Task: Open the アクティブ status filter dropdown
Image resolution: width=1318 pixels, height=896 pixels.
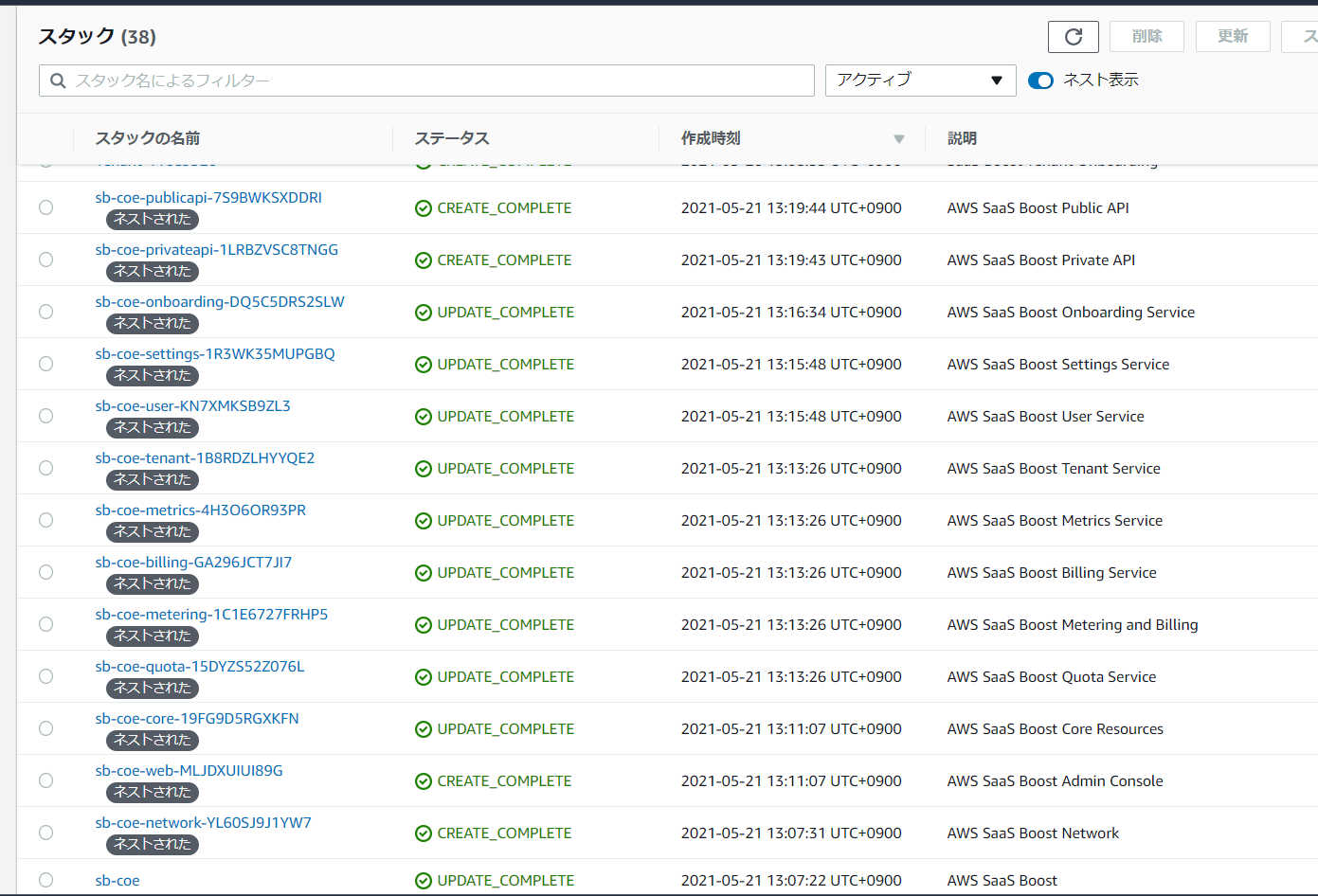Action: pos(919,81)
